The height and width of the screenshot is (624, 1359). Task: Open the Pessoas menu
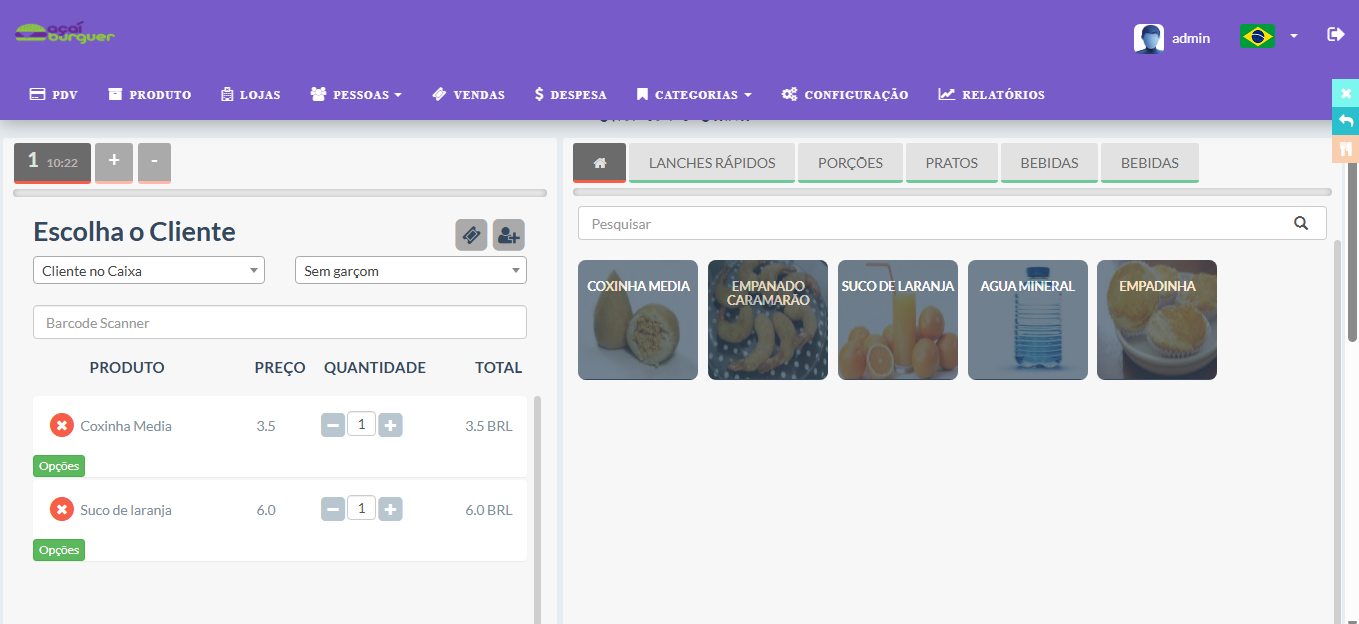[356, 95]
